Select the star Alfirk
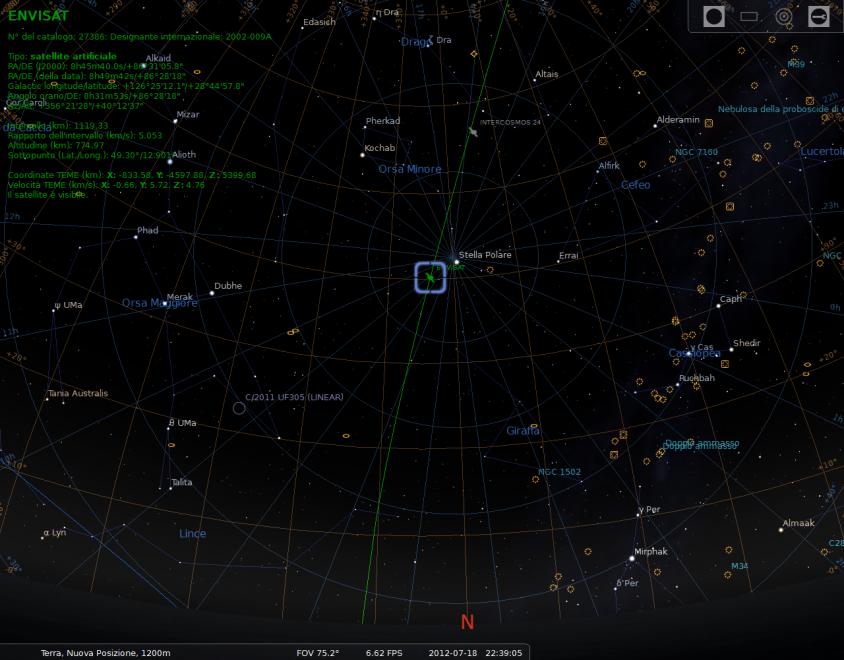Image resolution: width=844 pixels, height=660 pixels. click(x=597, y=172)
